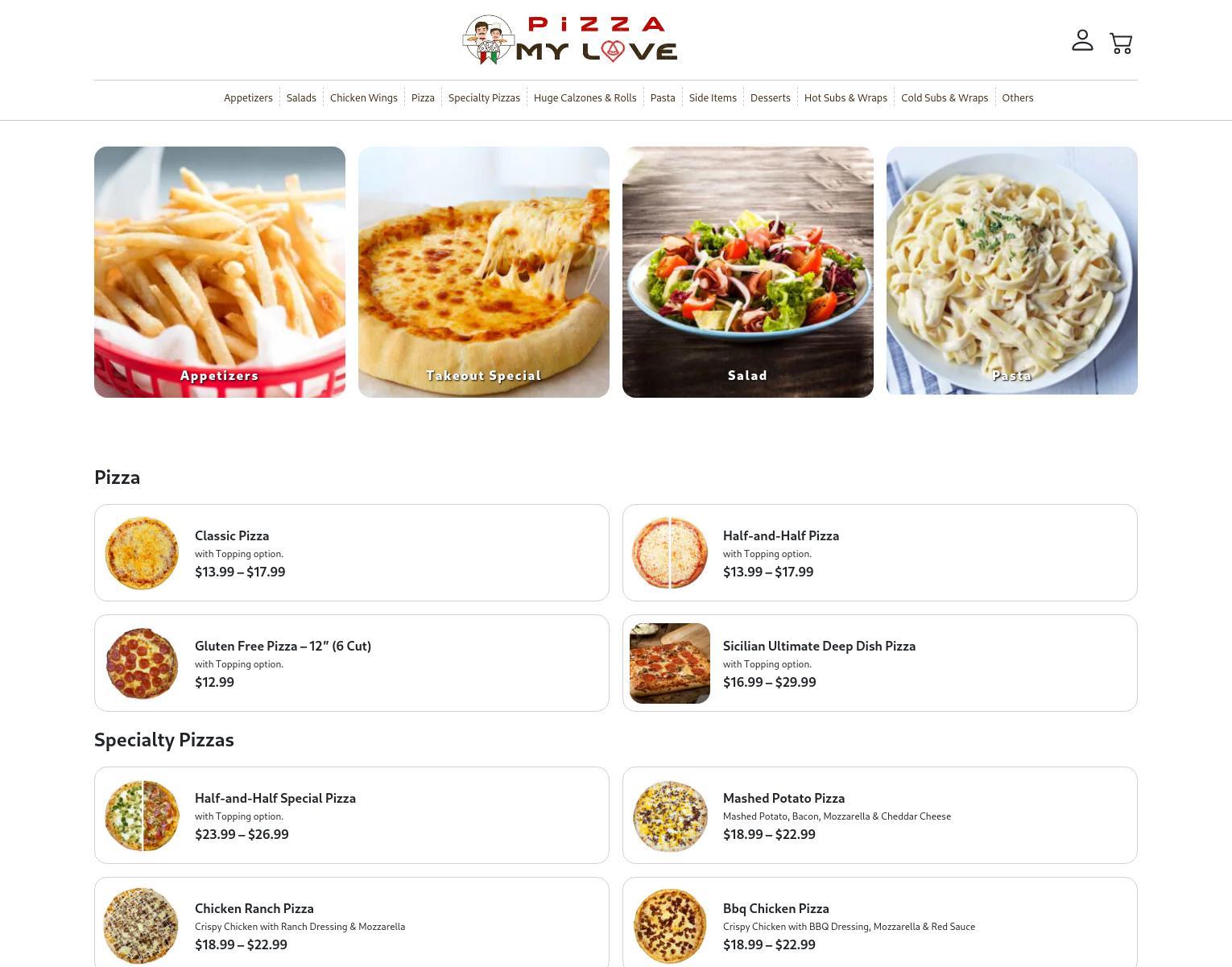Open the Salad category tile
This screenshot has height=967, width=1232.
tap(748, 272)
